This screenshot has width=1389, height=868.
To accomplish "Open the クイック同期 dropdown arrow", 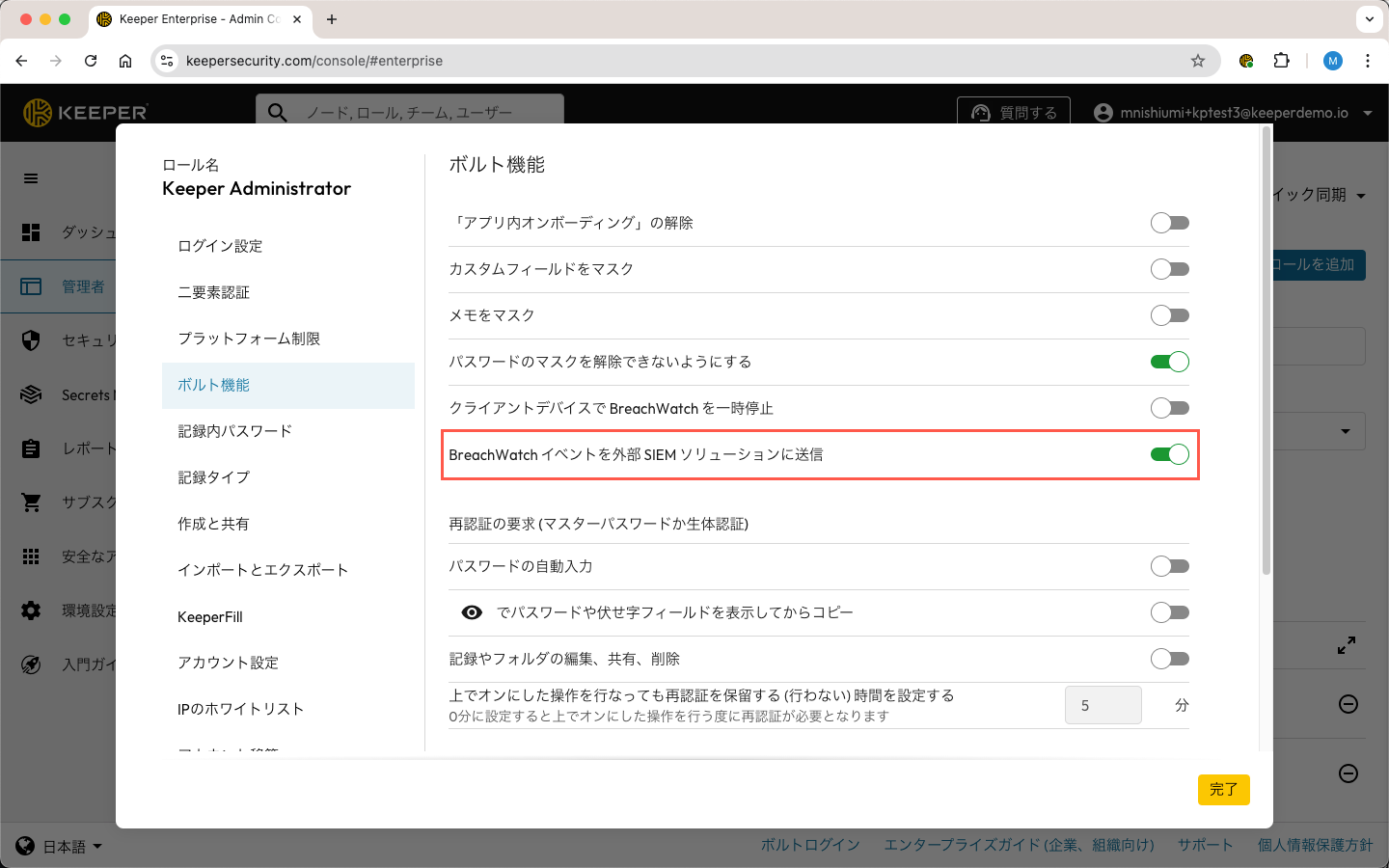I will tap(1361, 196).
